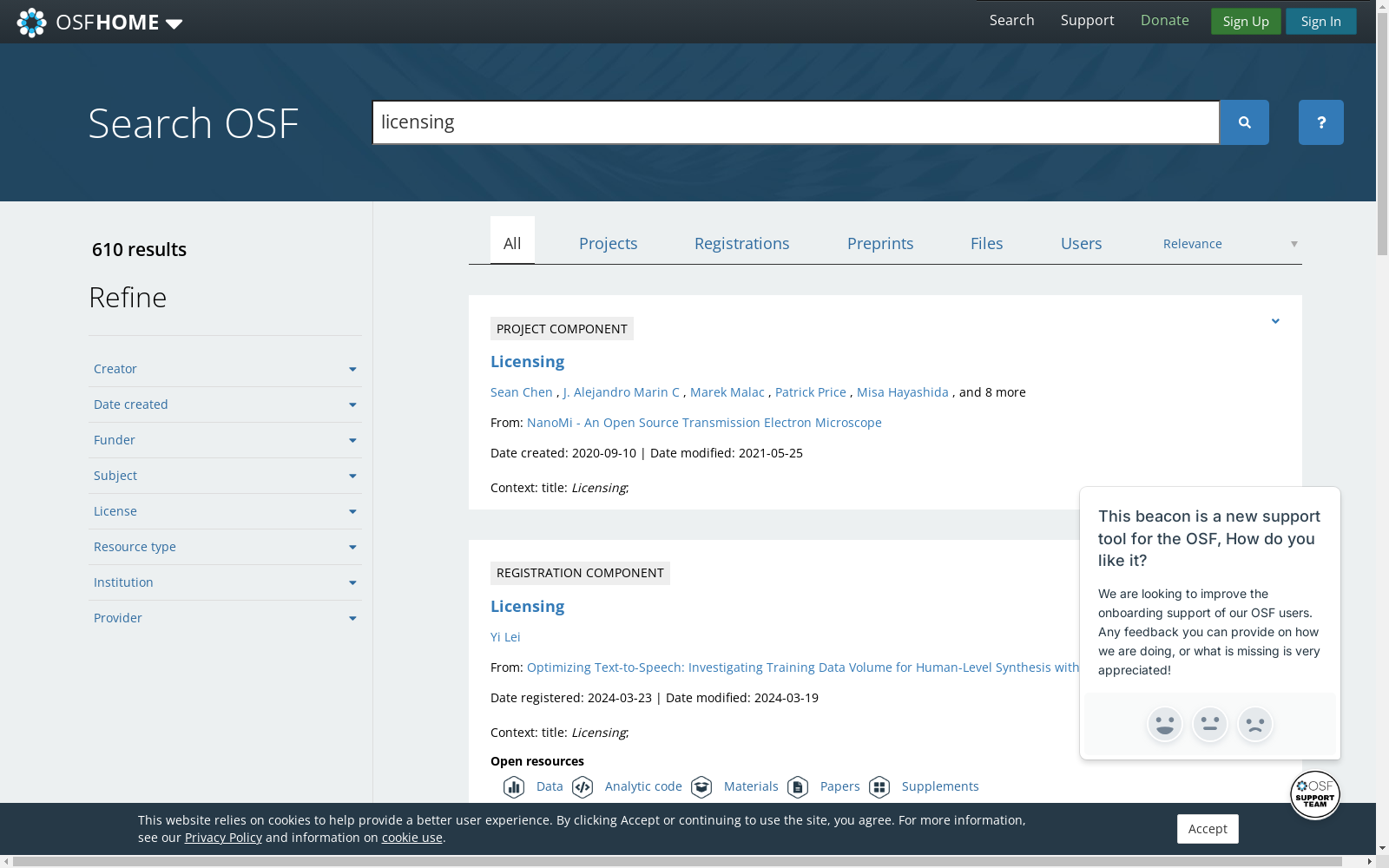The image size is (1389, 868).
Task: Click the Sign In button
Action: (x=1321, y=22)
